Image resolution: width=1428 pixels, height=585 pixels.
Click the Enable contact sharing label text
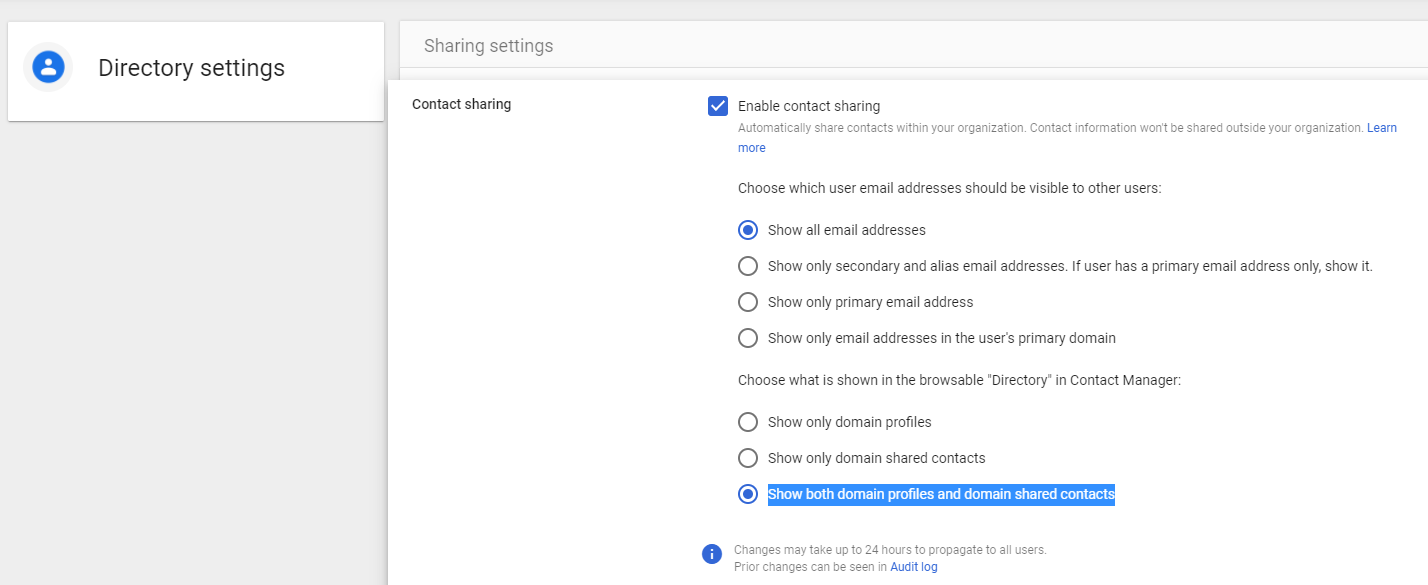[809, 106]
